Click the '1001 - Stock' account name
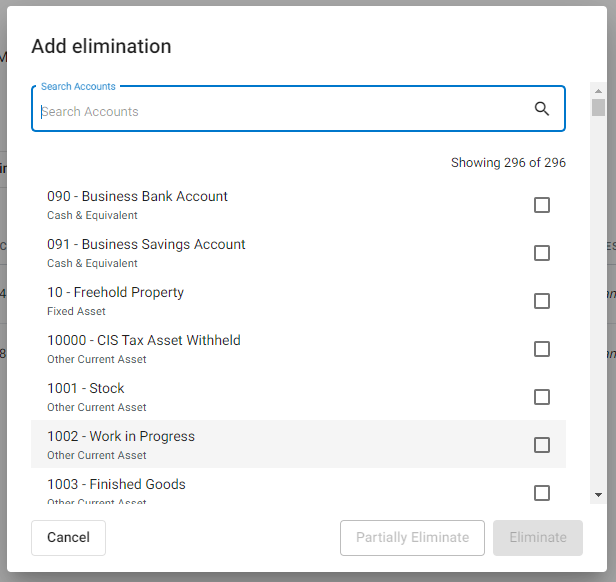Viewport: 616px width, 582px height. coord(86,388)
